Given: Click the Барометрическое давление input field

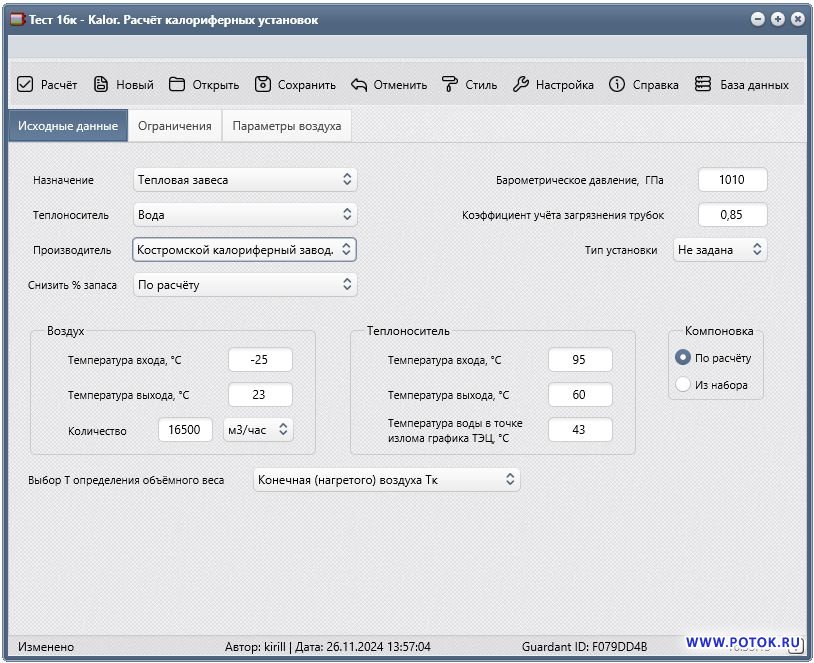Looking at the screenshot, I should pyautogui.click(x=732, y=180).
